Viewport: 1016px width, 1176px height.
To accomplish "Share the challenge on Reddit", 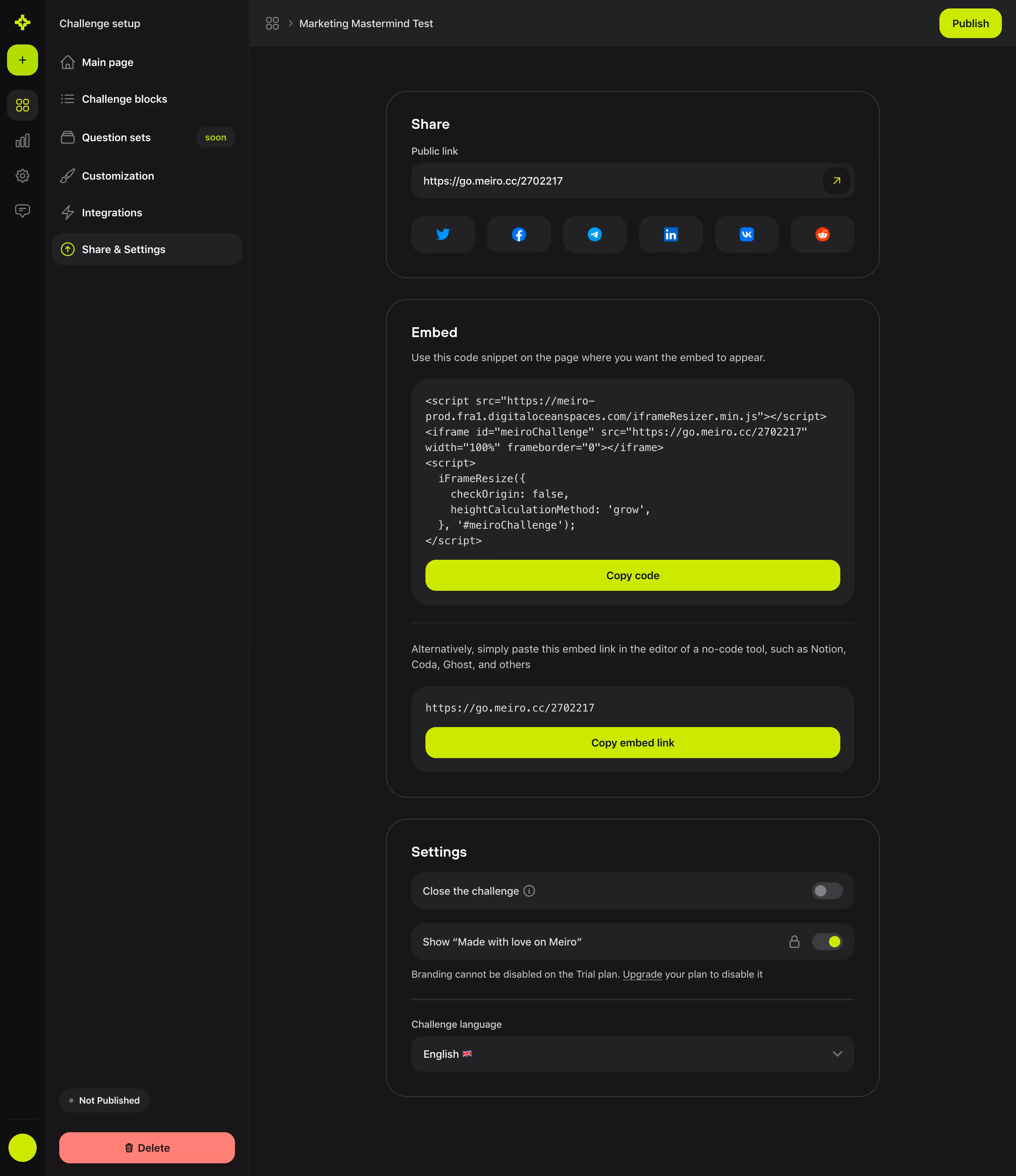I will point(823,234).
